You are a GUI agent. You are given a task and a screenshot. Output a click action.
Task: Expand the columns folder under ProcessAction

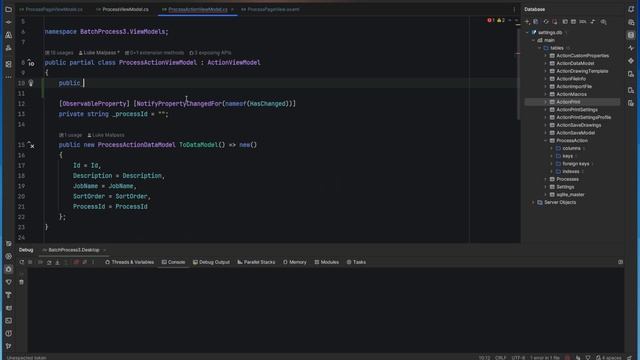click(552, 148)
